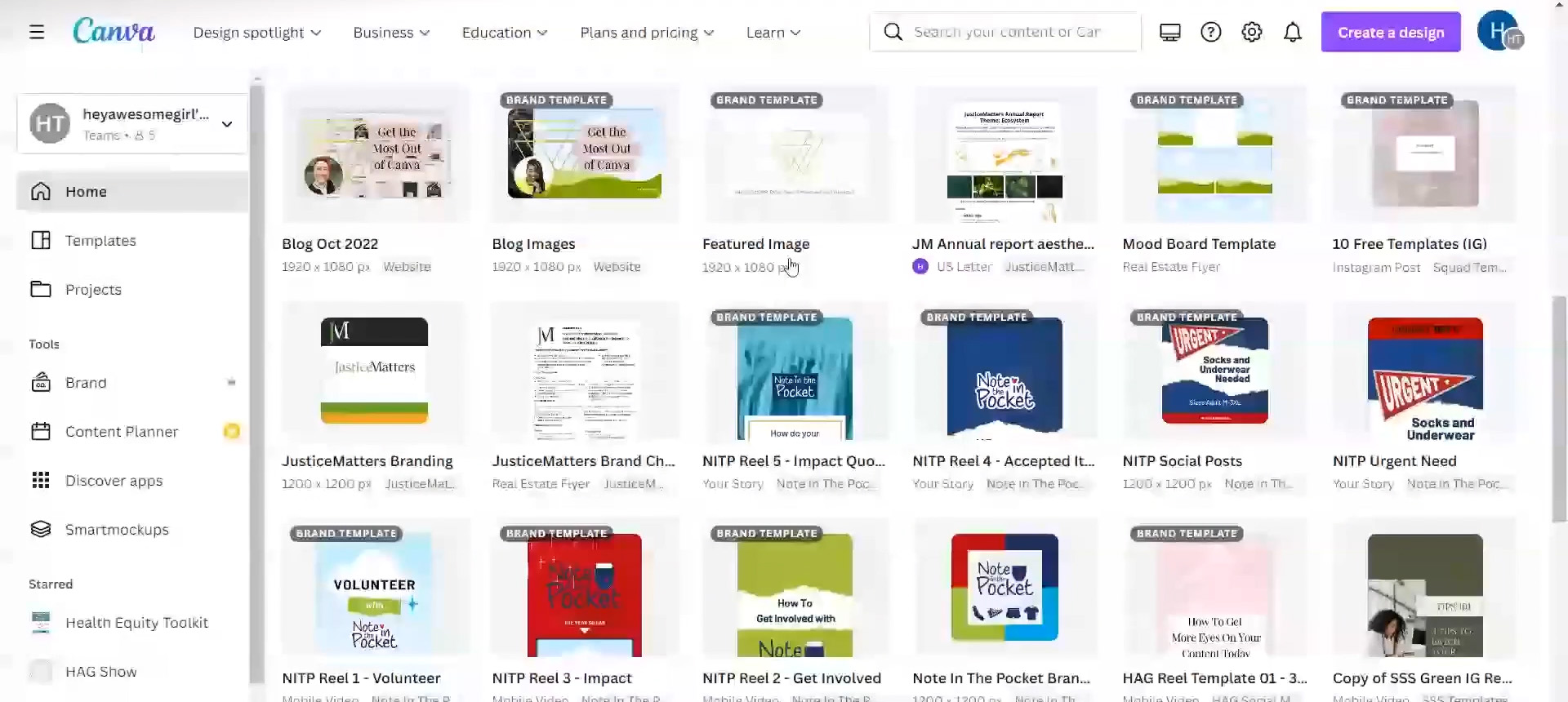
Task: Click the page vertical scrollbar
Action: coord(1559,408)
